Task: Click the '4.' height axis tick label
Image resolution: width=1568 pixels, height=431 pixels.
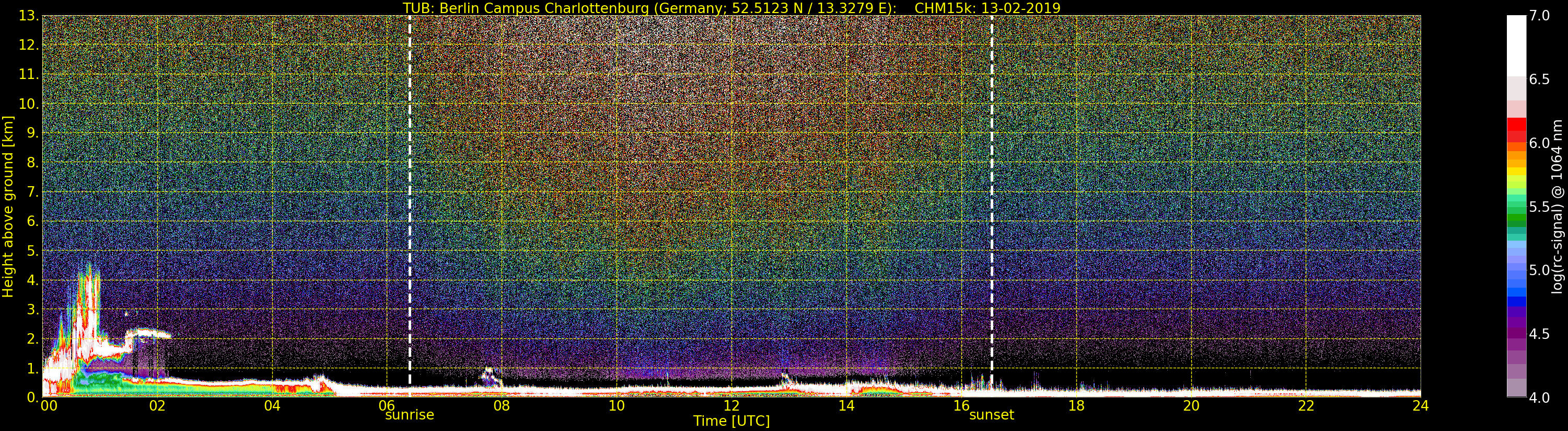Action: click(x=33, y=280)
